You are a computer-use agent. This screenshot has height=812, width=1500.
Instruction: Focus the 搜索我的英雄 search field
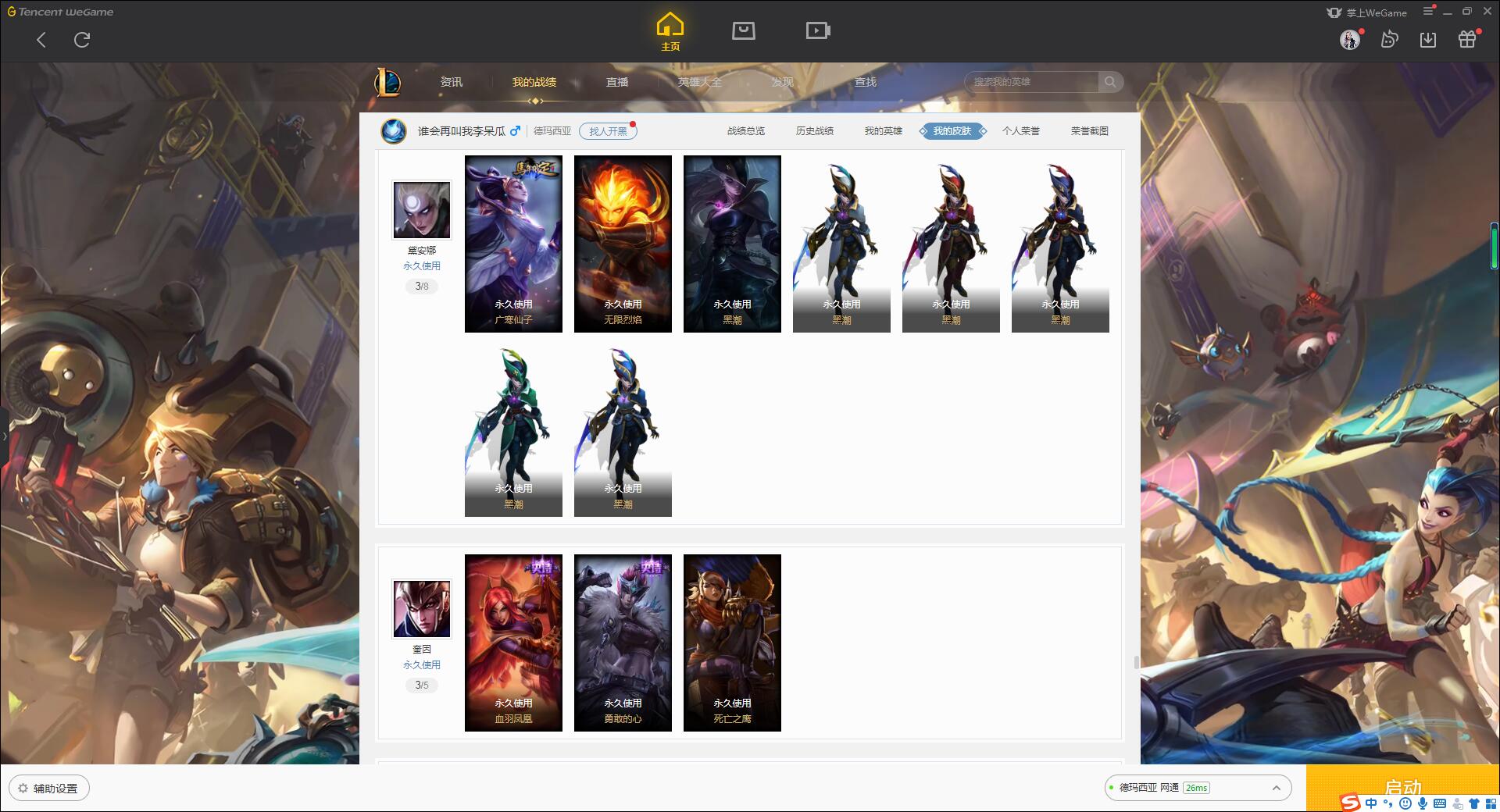1032,82
